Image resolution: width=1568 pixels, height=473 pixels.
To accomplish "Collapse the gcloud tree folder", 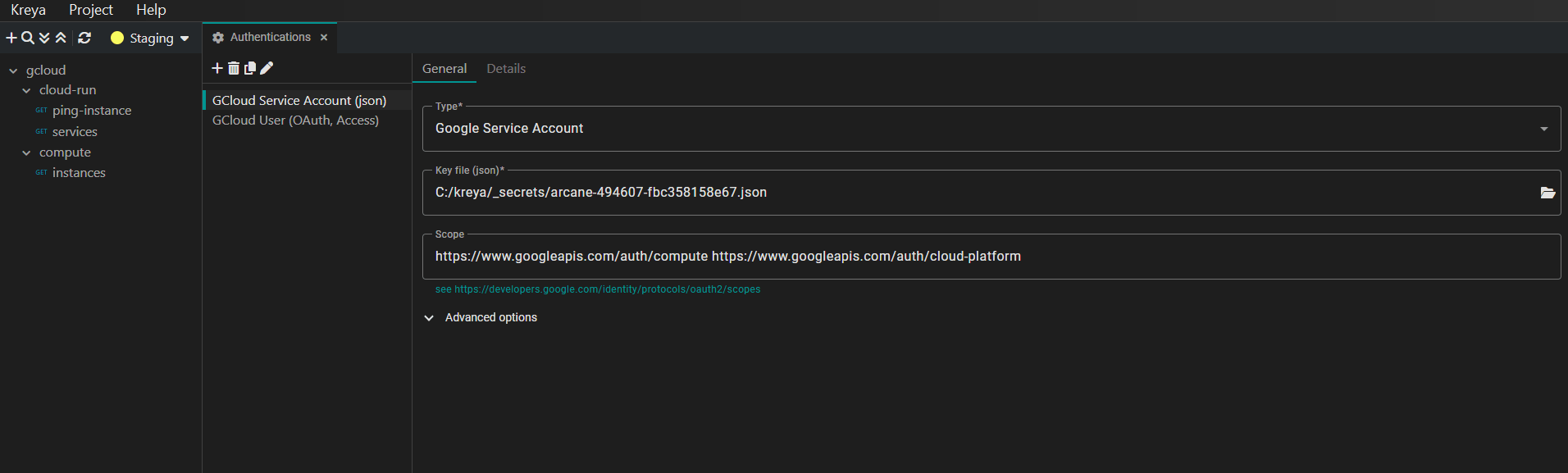I will click(13, 71).
